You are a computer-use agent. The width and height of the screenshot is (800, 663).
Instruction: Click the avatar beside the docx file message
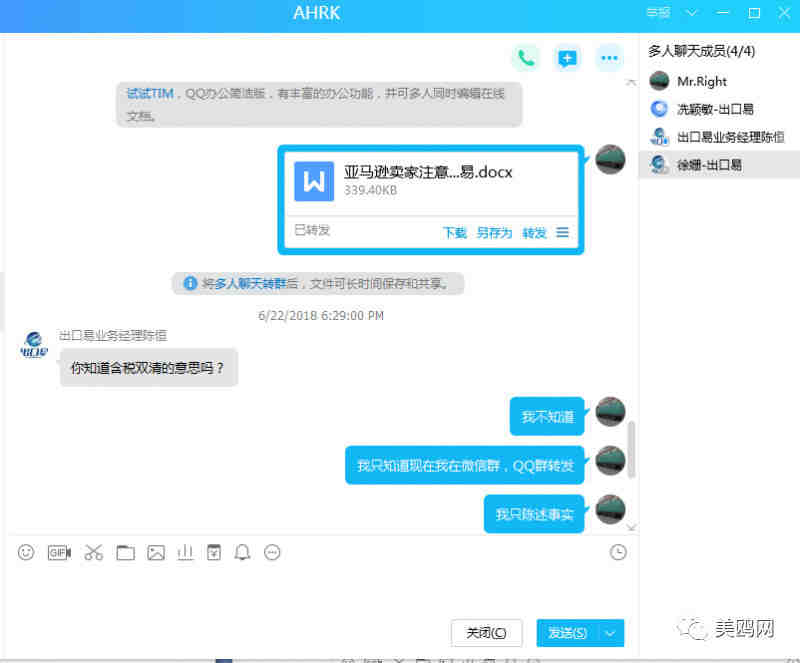610,159
